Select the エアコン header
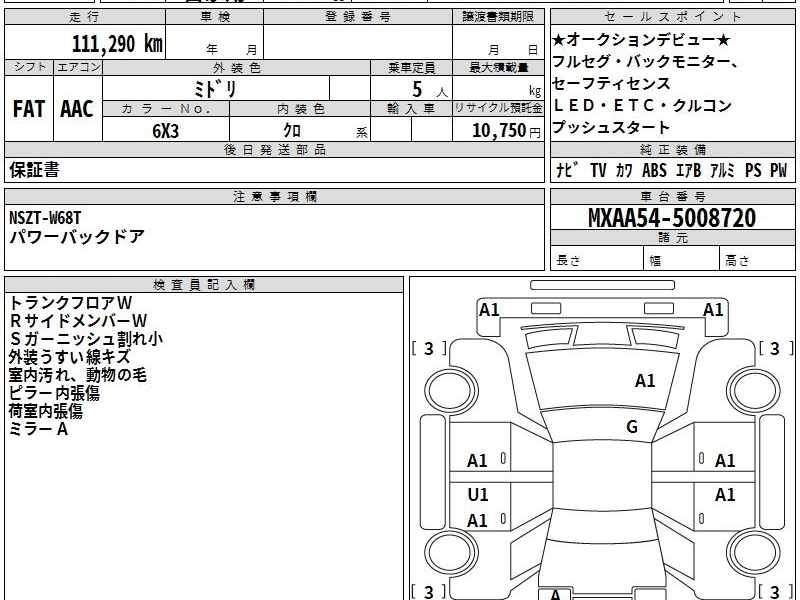This screenshot has height=600, width=800. tap(78, 67)
